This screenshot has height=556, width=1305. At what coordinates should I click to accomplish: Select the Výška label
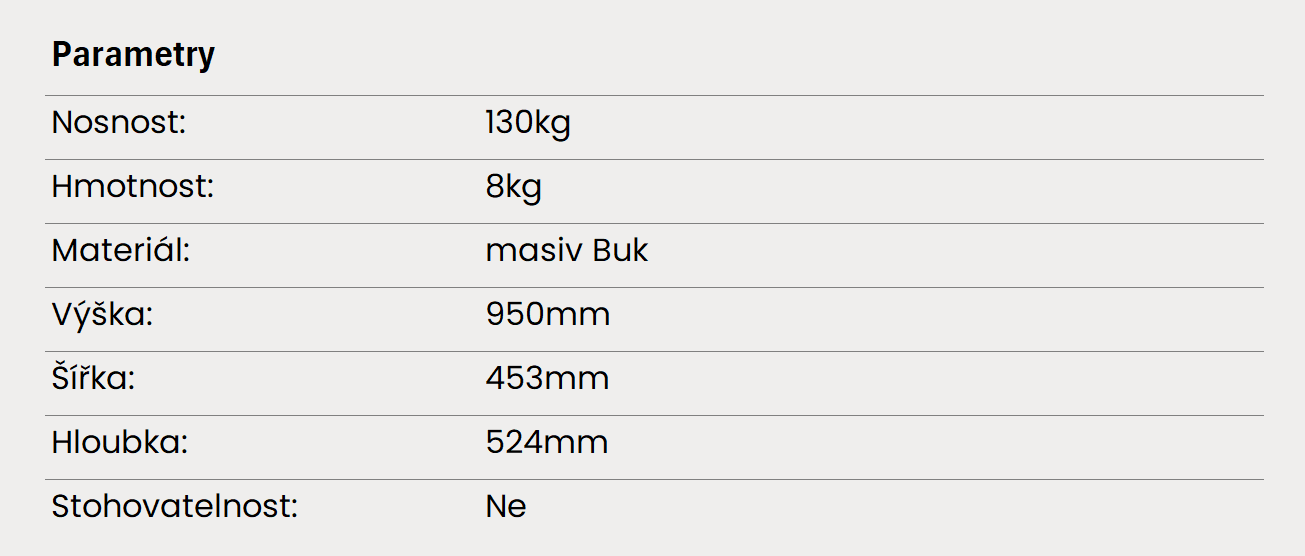point(102,315)
